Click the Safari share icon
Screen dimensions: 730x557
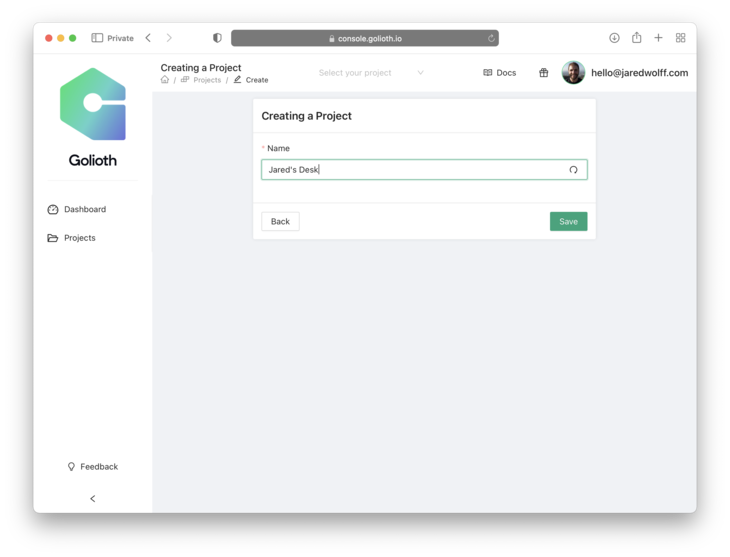coord(636,37)
